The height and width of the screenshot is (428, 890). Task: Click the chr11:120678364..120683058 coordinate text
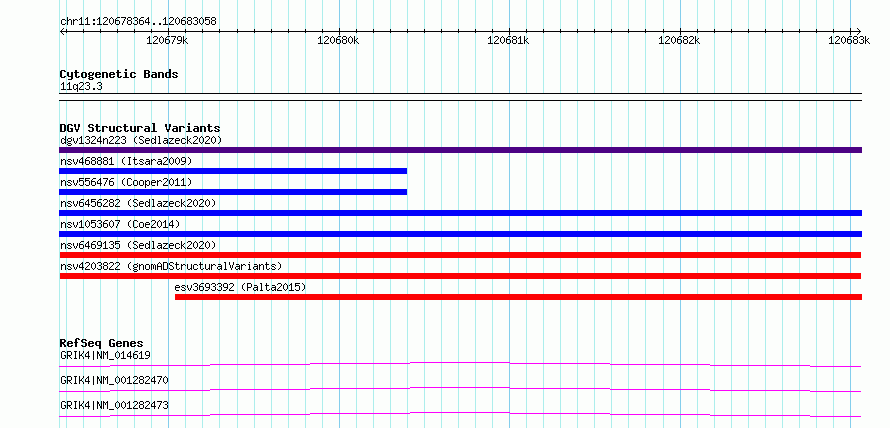click(x=138, y=22)
